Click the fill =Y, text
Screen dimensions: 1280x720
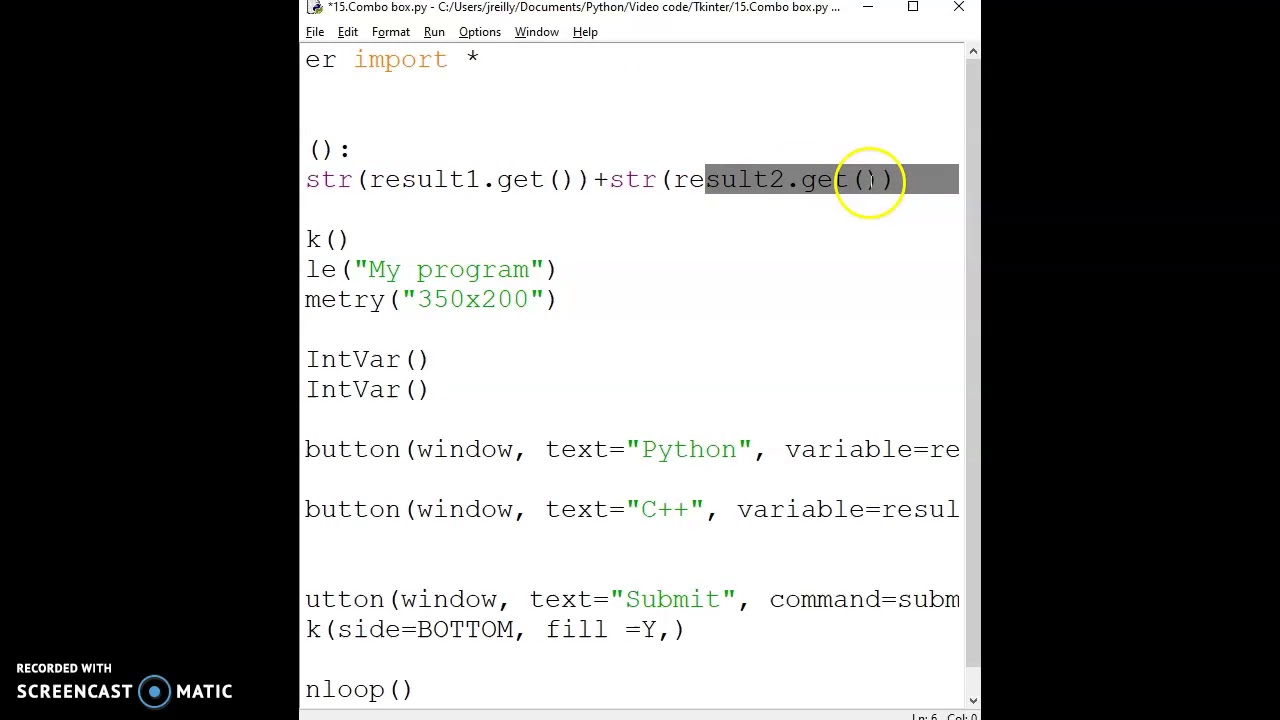(x=607, y=630)
